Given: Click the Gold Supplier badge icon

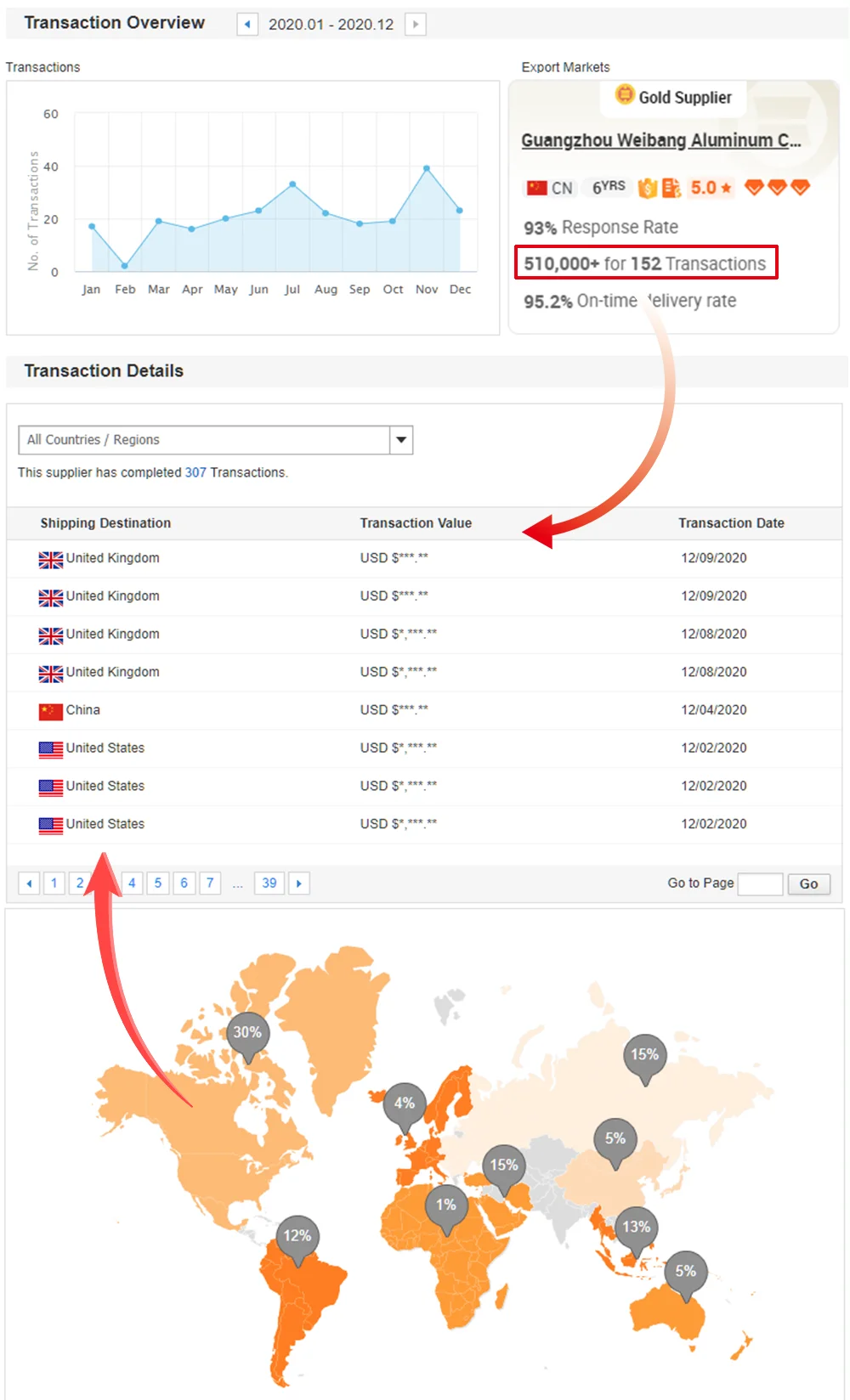Looking at the screenshot, I should [x=625, y=95].
